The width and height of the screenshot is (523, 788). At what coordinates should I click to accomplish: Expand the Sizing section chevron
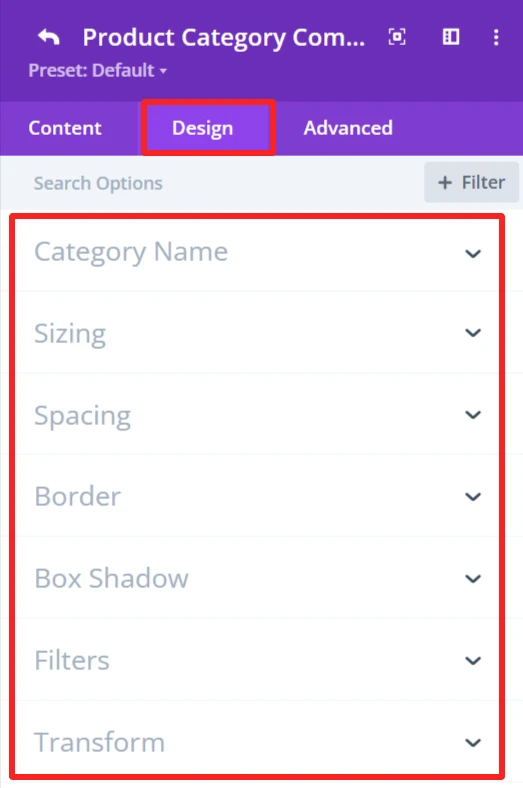click(473, 333)
